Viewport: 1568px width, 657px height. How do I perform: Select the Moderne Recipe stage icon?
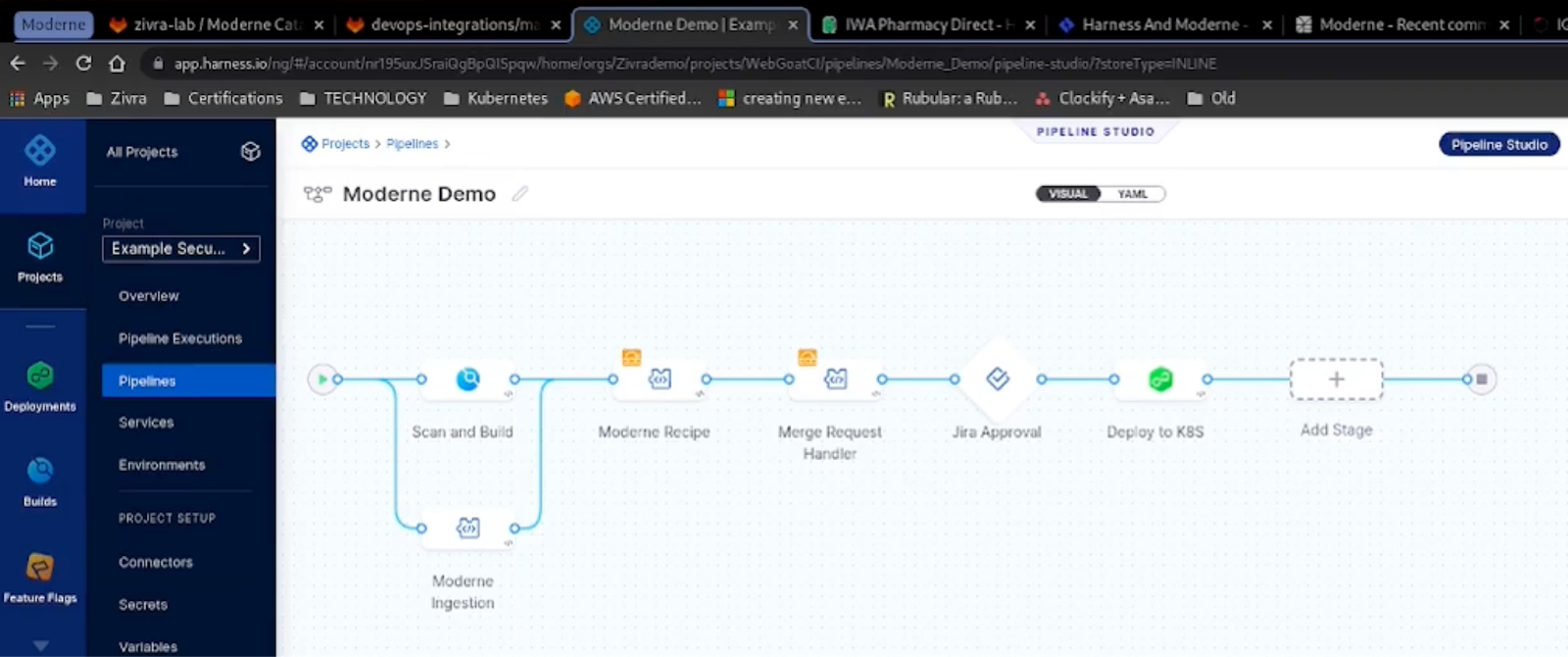pos(660,379)
